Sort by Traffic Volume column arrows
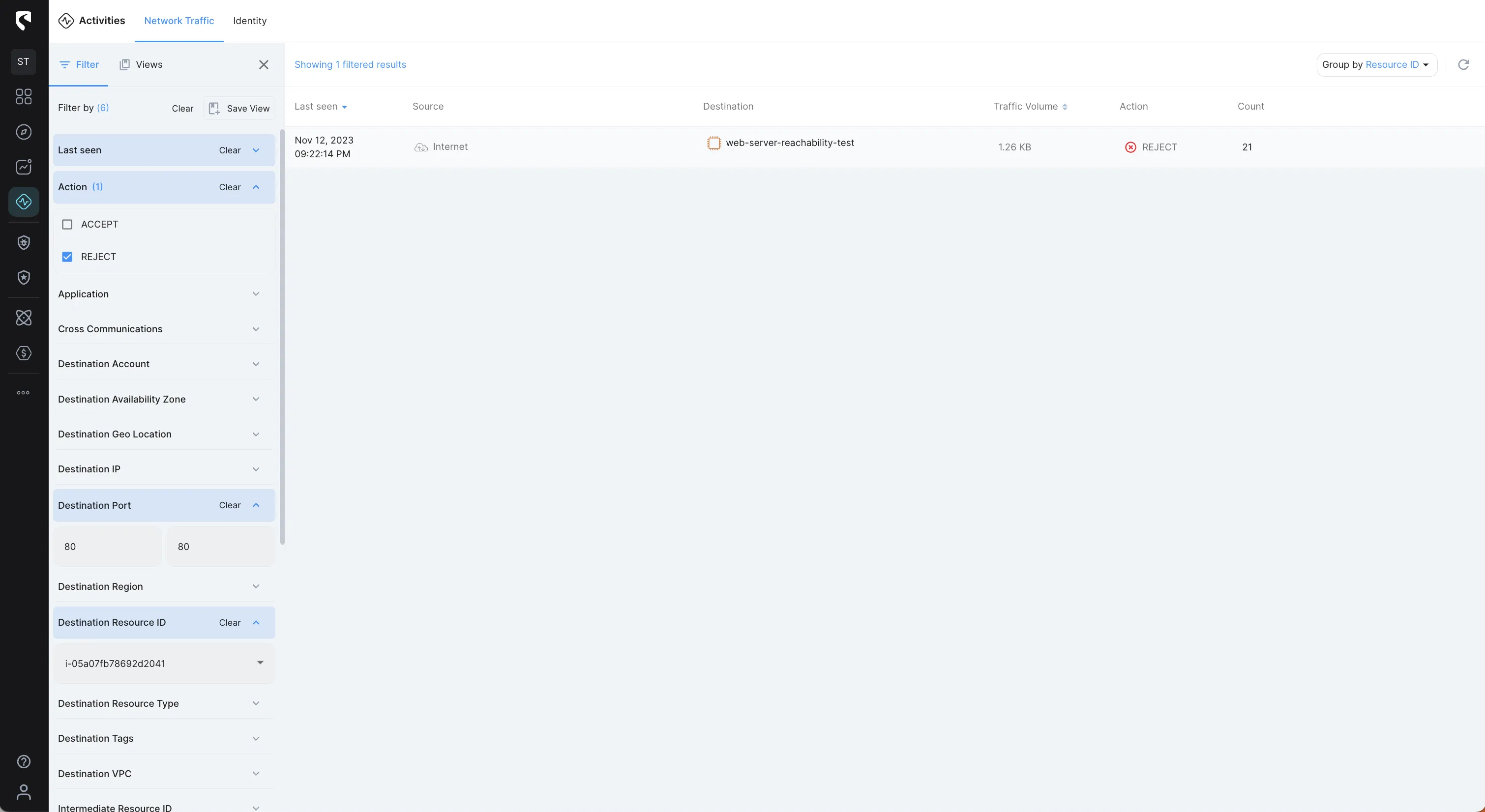This screenshot has width=1485, height=812. click(1065, 107)
